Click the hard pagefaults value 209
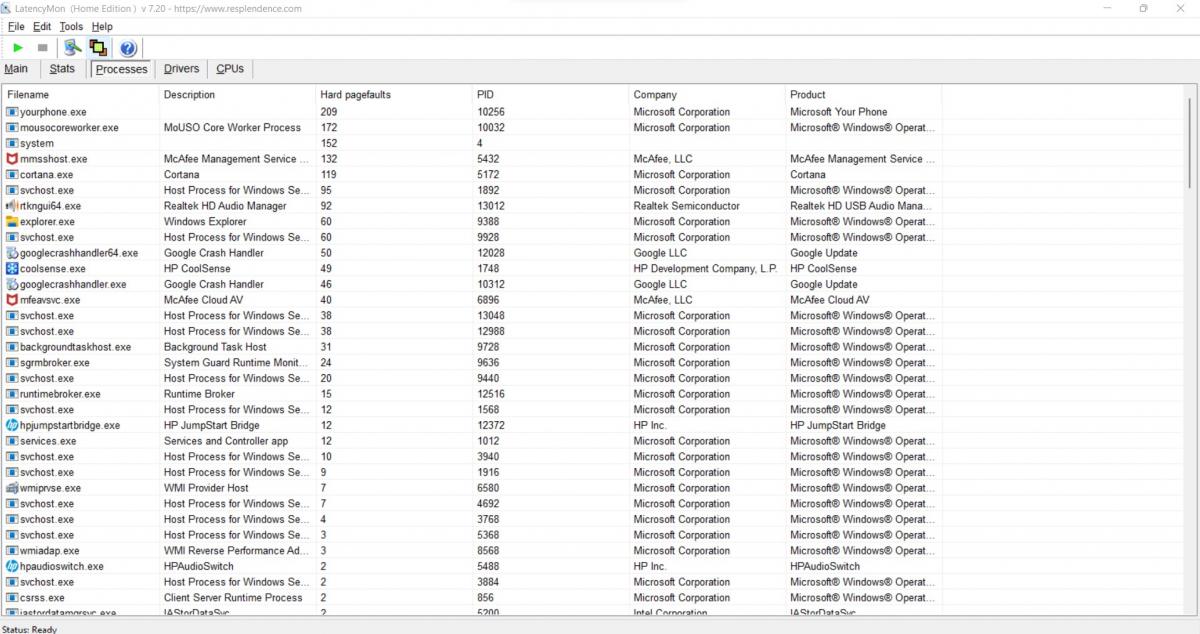Image resolution: width=1200 pixels, height=634 pixels. pyautogui.click(x=329, y=112)
